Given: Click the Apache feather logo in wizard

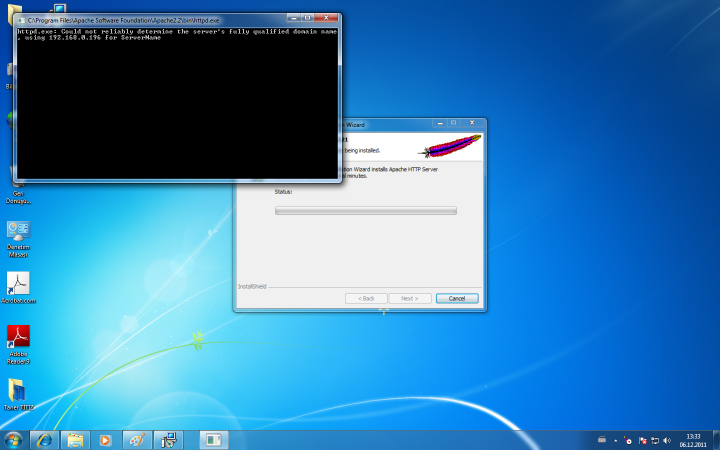Looking at the screenshot, I should [x=450, y=146].
